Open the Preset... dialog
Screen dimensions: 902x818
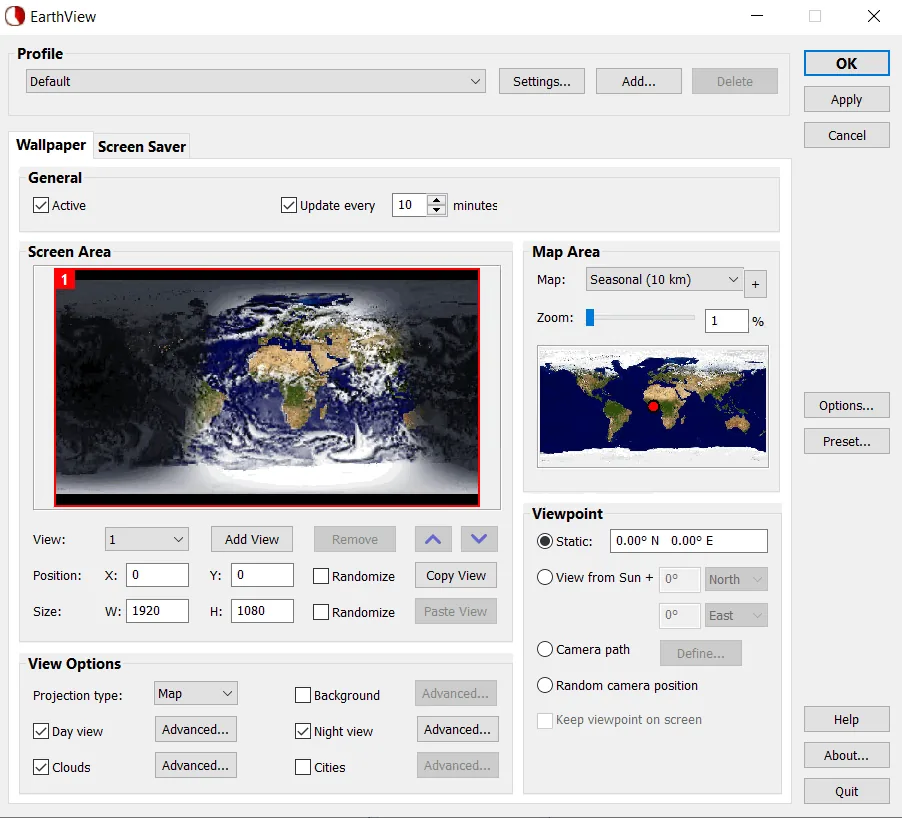point(846,441)
